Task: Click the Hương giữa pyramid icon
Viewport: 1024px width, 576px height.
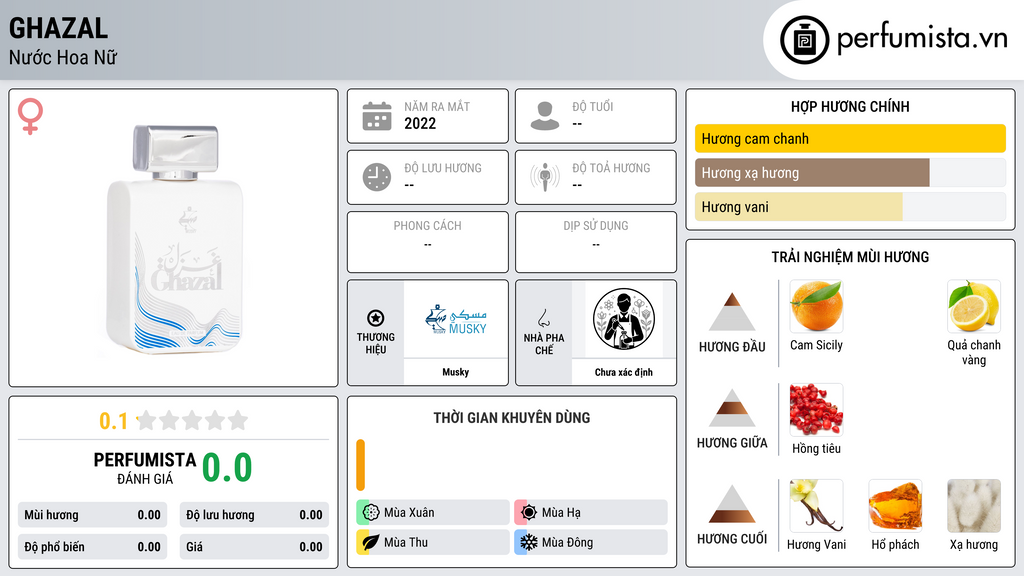Action: tap(732, 408)
